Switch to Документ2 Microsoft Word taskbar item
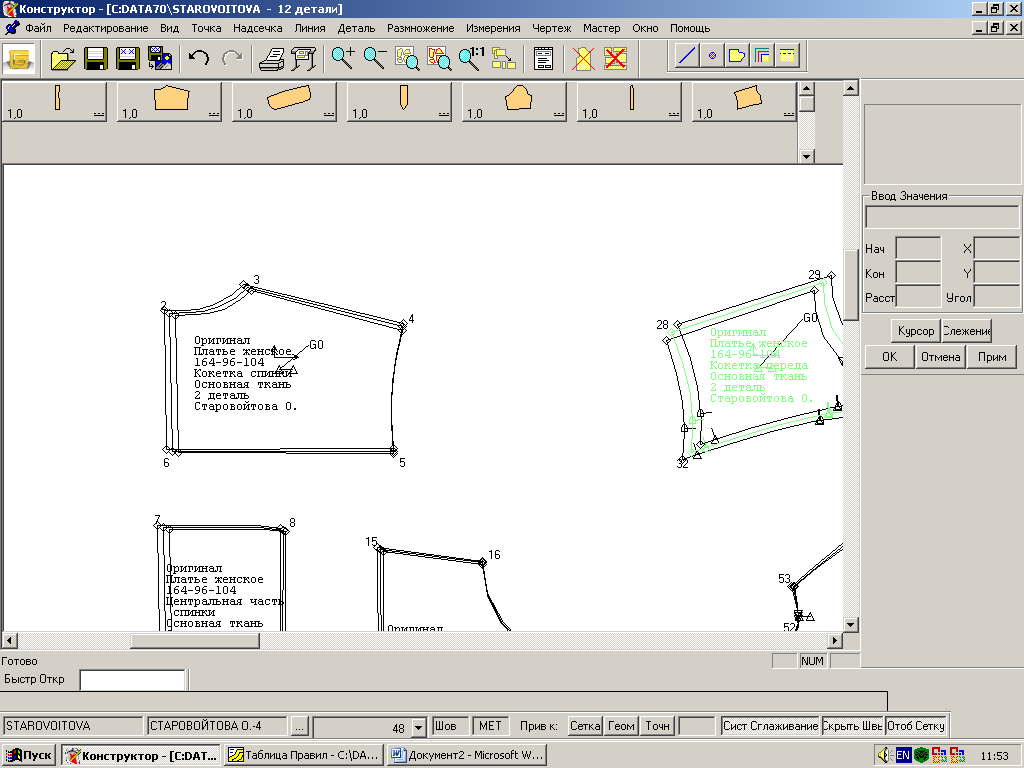Viewport: 1024px width, 768px height. [x=467, y=756]
